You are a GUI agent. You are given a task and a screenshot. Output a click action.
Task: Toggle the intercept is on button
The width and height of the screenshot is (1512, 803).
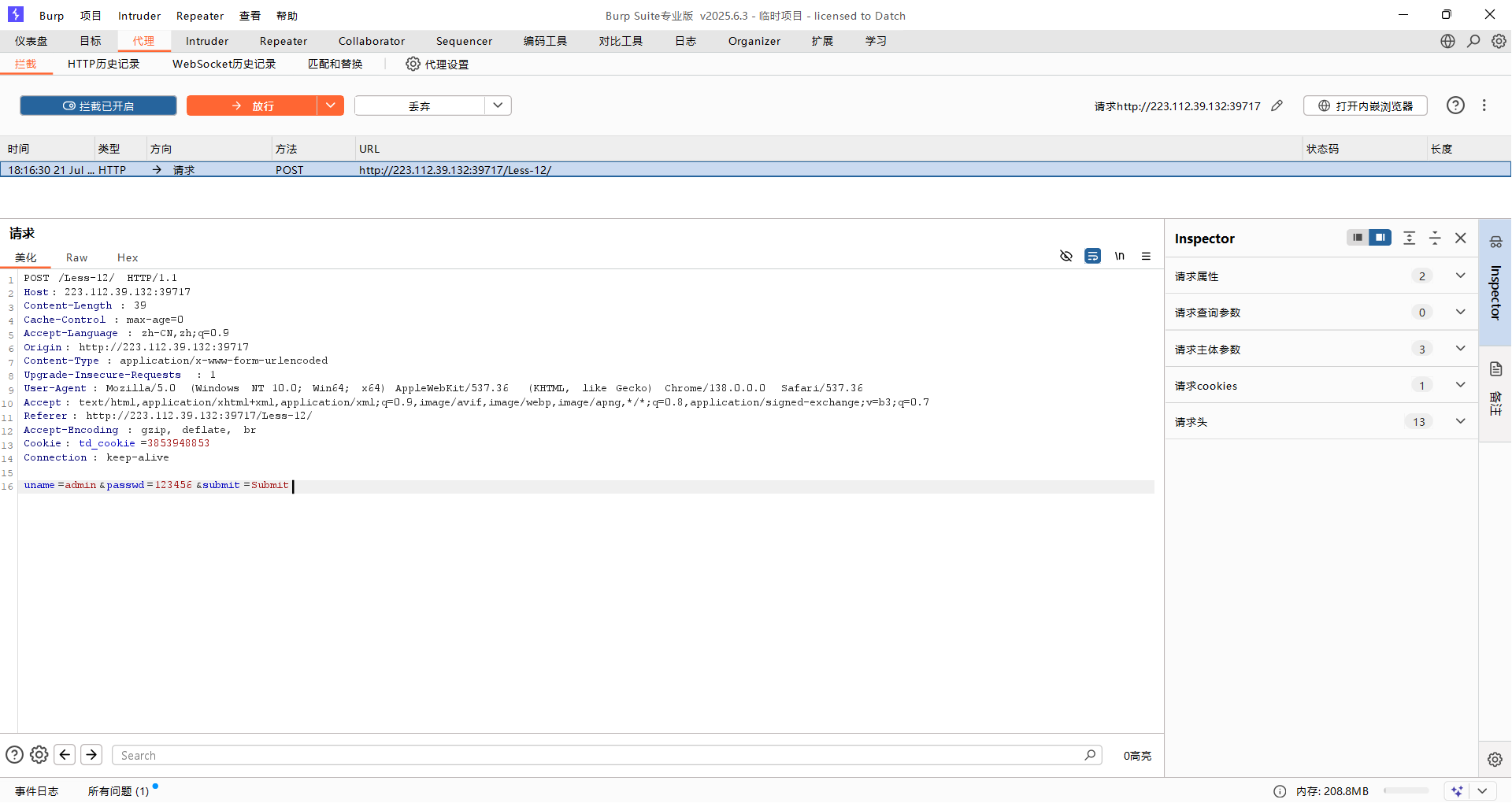(x=98, y=105)
